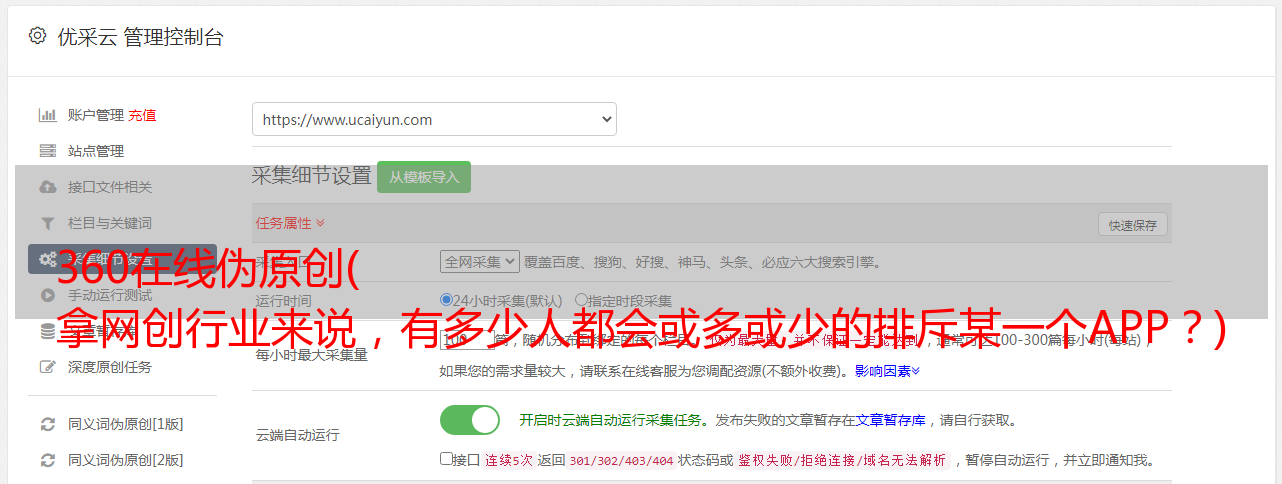
Task: Click the 优采云 管理控制台 title
Action: tap(139, 37)
